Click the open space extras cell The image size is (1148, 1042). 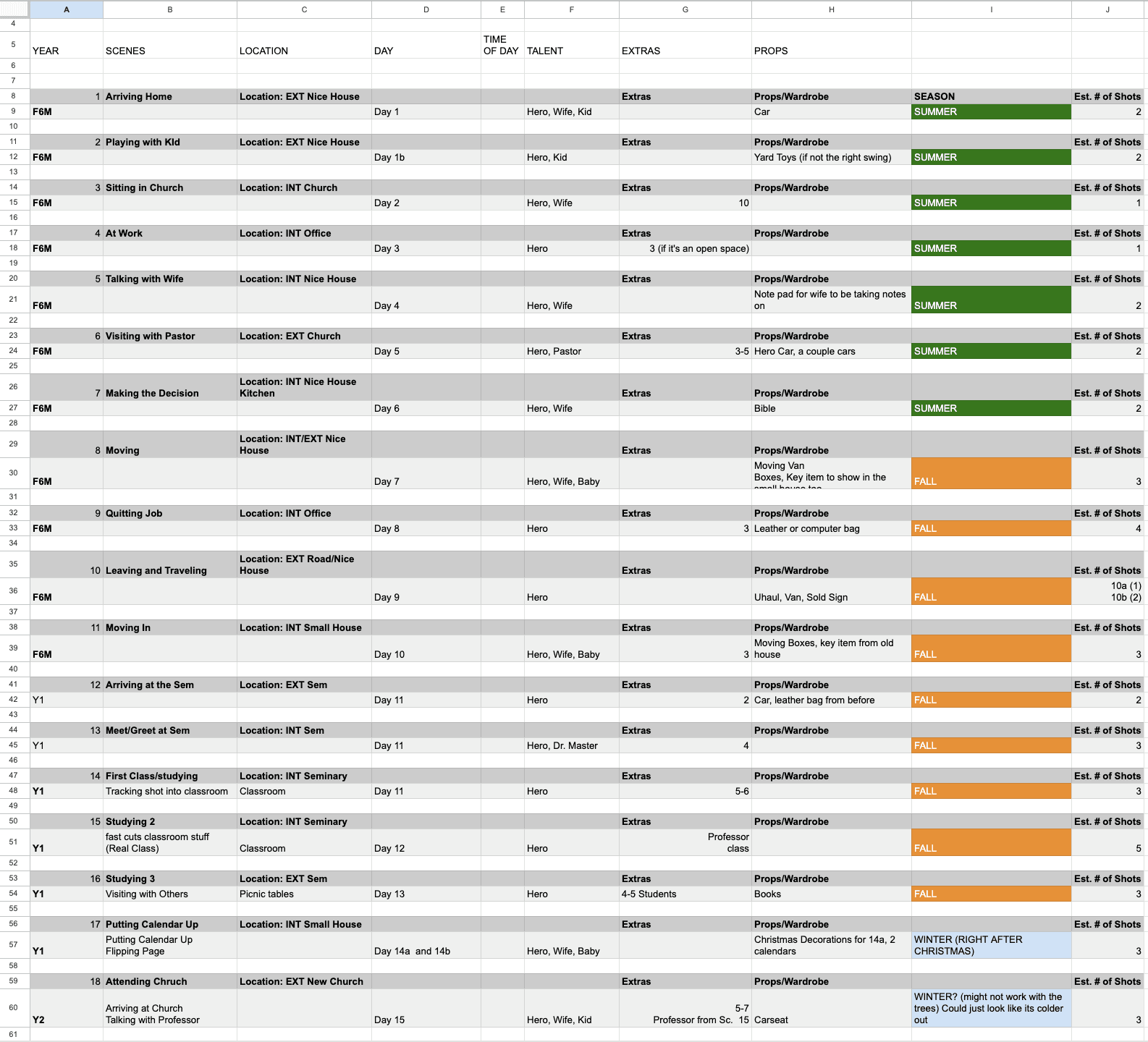(685, 248)
